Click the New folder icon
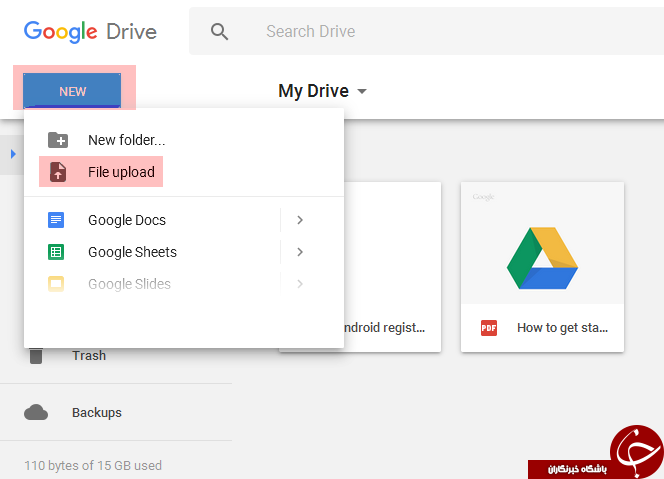664x479 pixels. coord(58,140)
